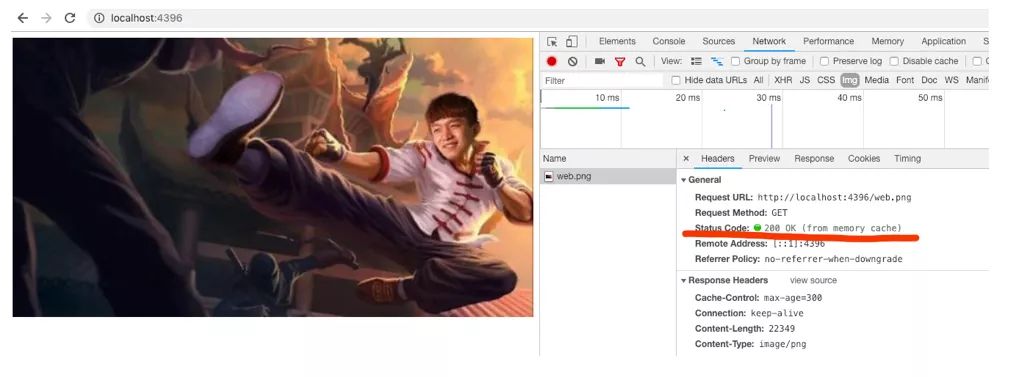Toggle the Img request filter
The image size is (1017, 377).
[850, 80]
